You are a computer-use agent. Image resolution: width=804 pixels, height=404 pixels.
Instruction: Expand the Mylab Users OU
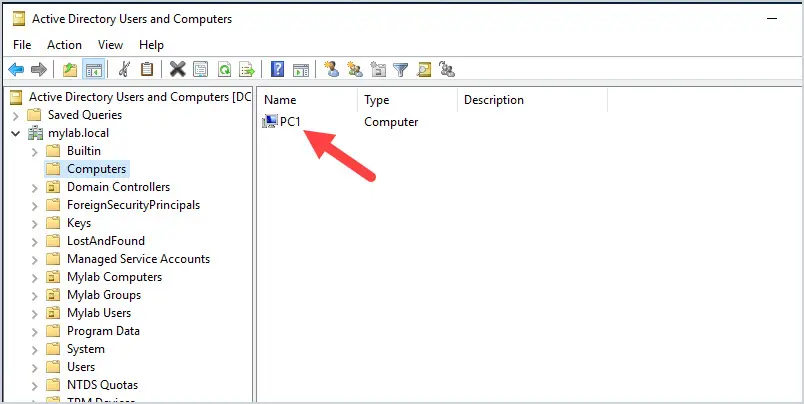click(x=34, y=313)
